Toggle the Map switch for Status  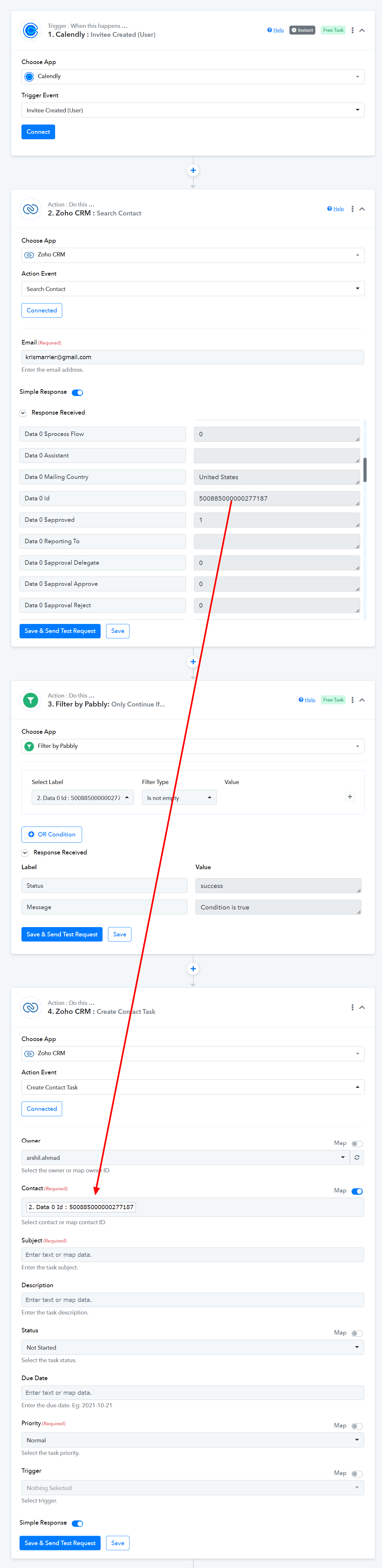[x=357, y=1334]
